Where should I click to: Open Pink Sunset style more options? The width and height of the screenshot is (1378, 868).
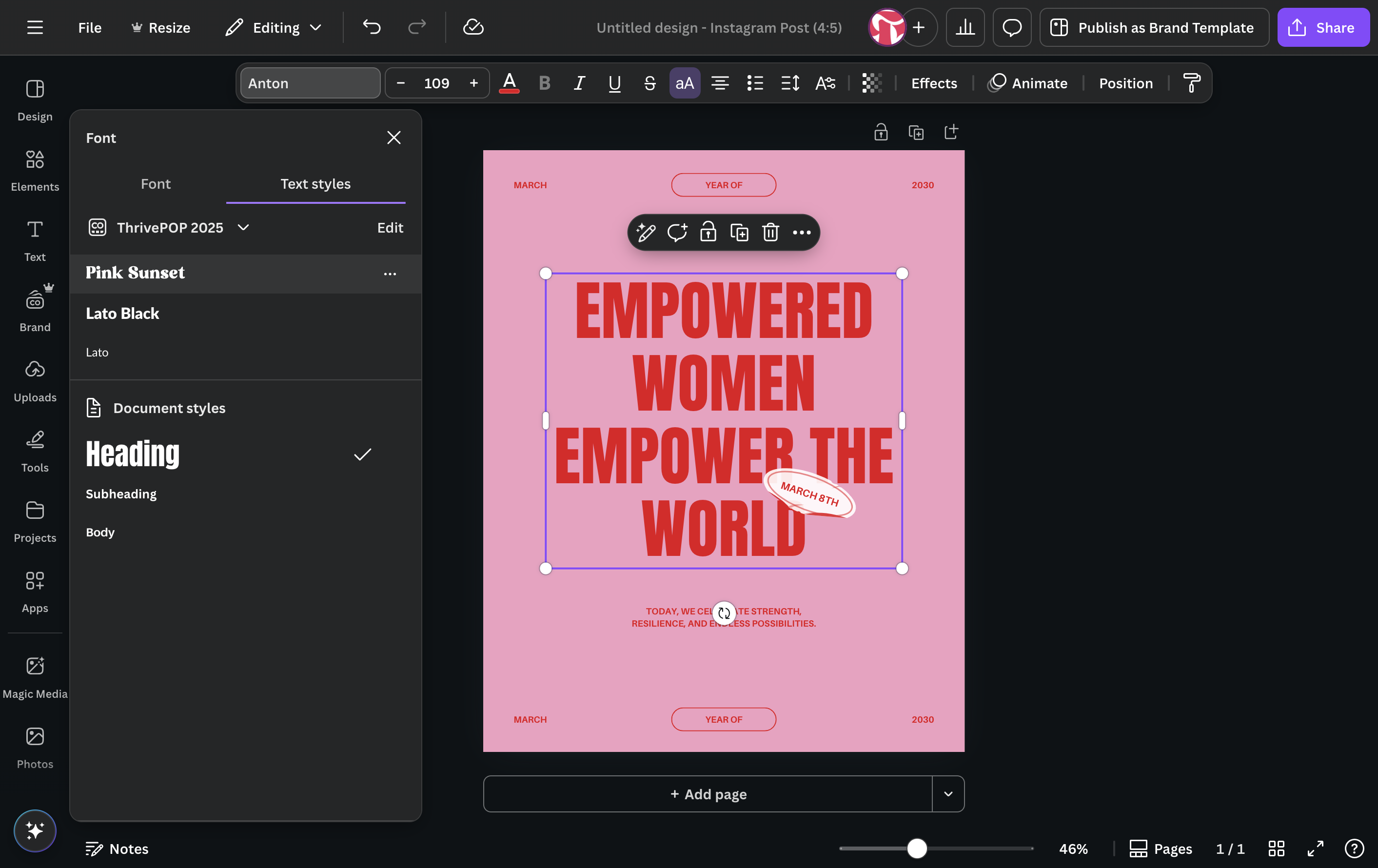click(x=390, y=274)
